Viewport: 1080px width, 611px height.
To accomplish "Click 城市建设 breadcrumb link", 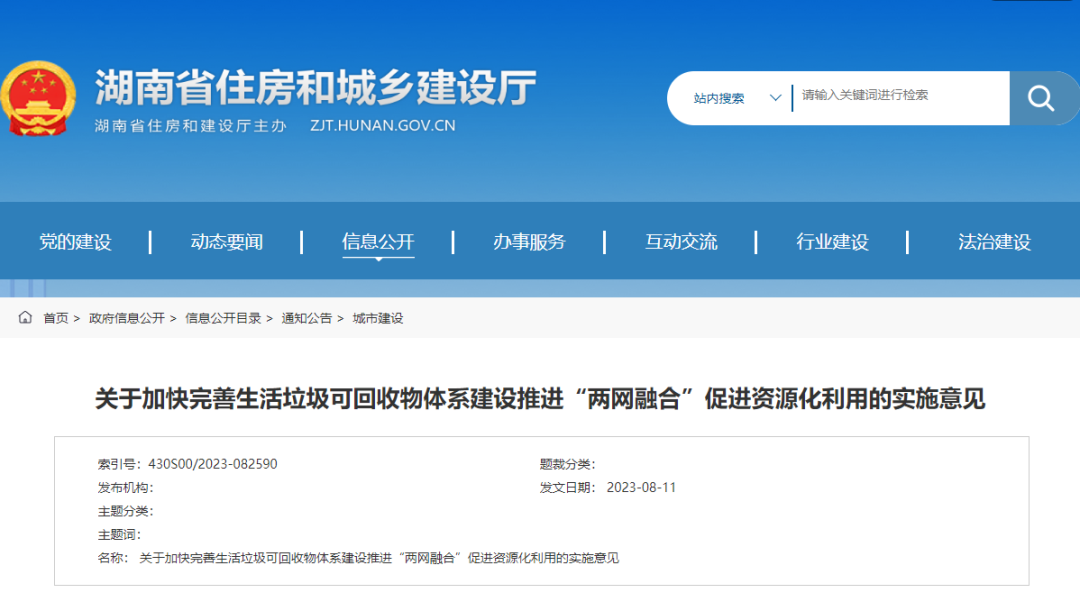I will (378, 318).
